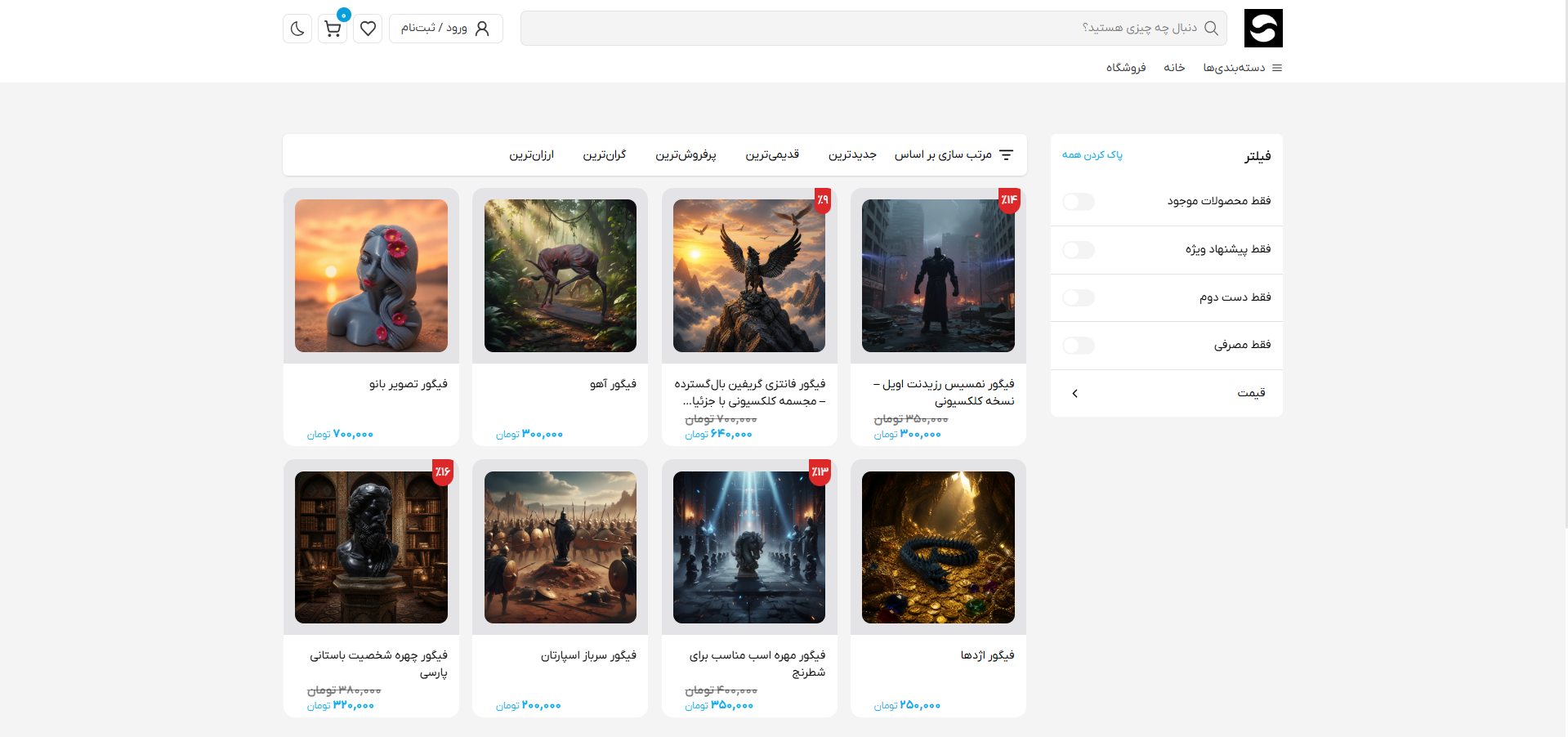Open the wishlist heart icon

(x=368, y=29)
